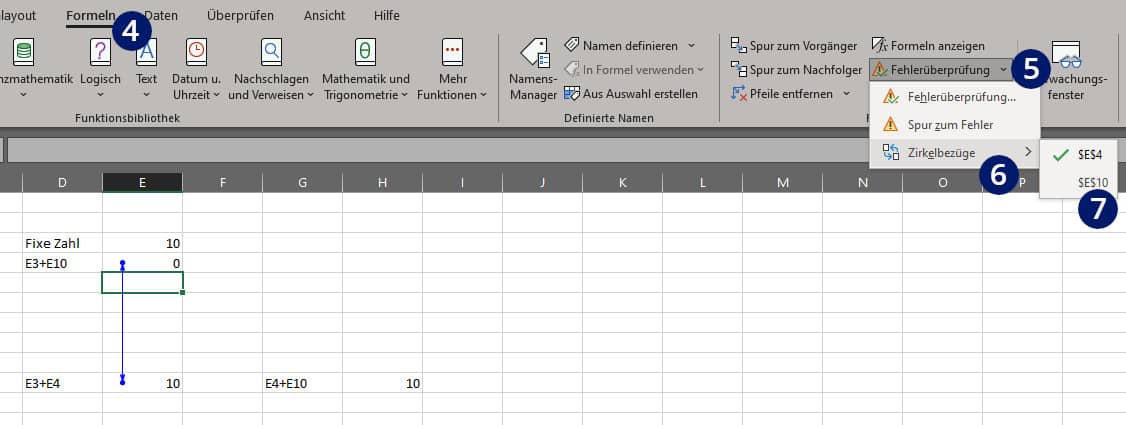Click the cell labeled E4+E10
The image size is (1126, 425).
[302, 383]
